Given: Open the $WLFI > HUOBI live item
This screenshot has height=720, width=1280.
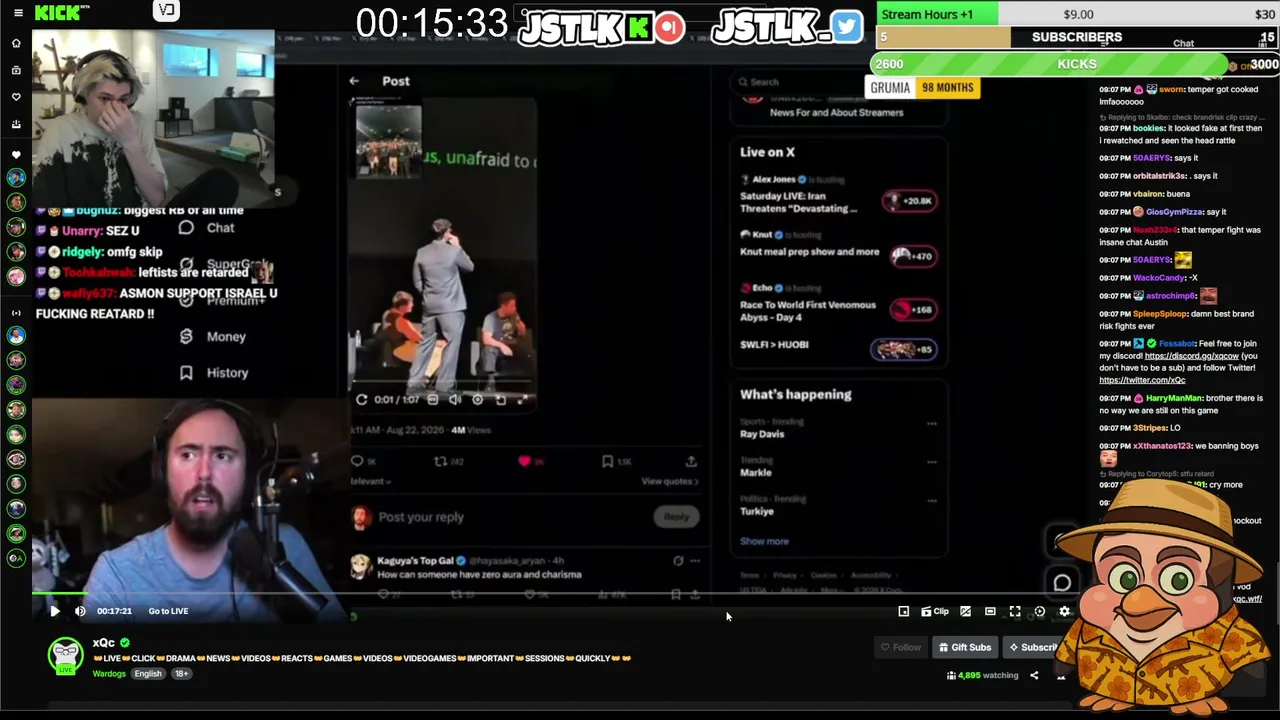Looking at the screenshot, I should pos(838,347).
